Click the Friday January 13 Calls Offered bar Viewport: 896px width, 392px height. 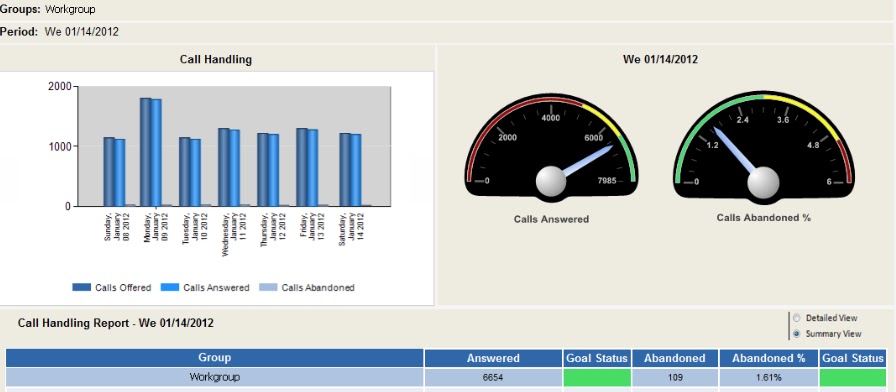301,167
